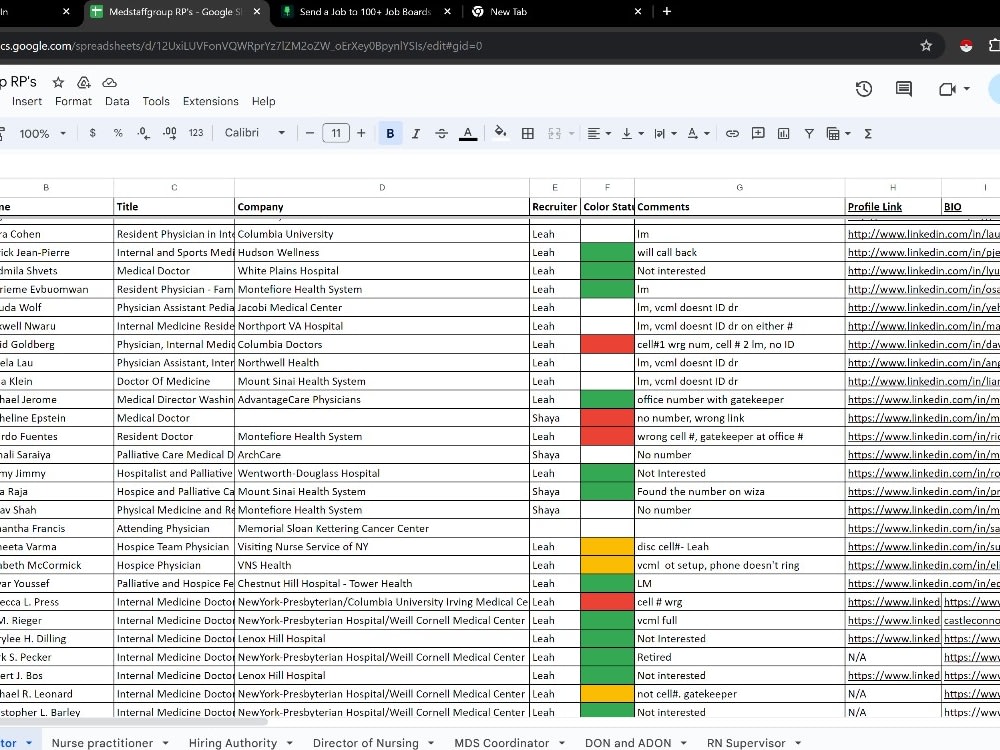Open Nurse practitioner sheet tab menu arrow
Screen dimensions: 1000x750
(165, 743)
